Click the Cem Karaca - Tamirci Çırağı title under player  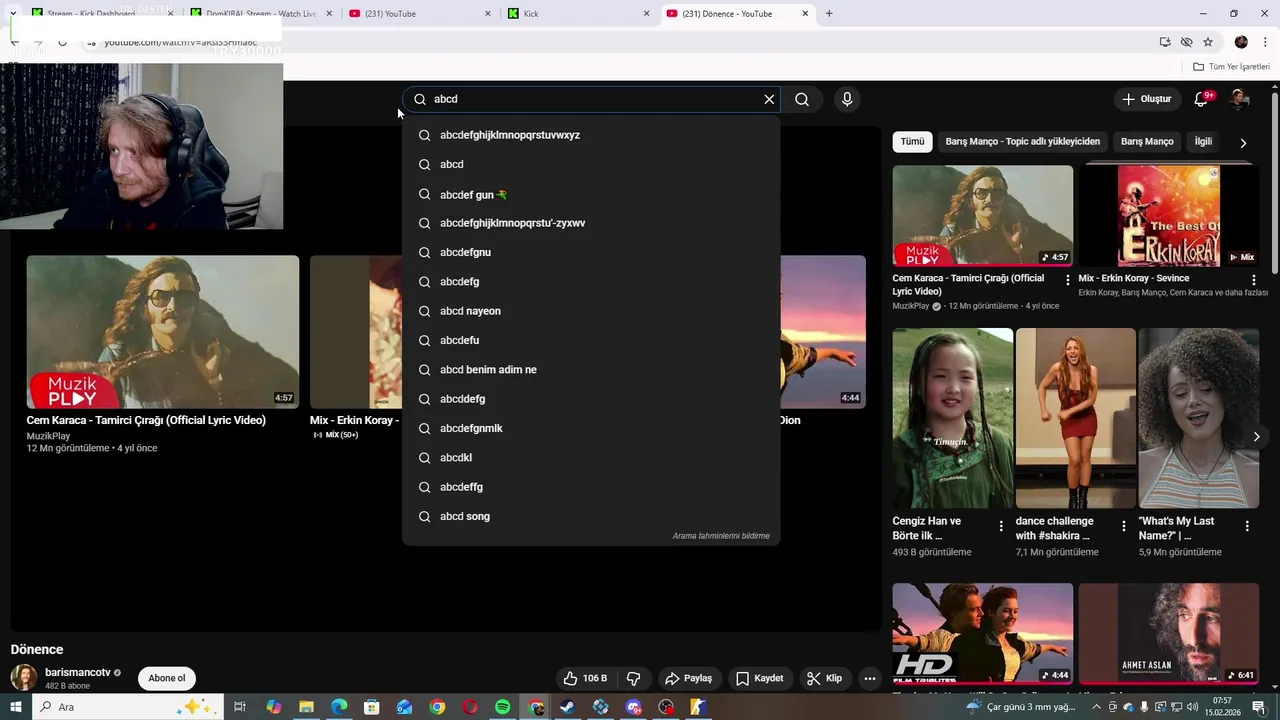click(x=146, y=420)
